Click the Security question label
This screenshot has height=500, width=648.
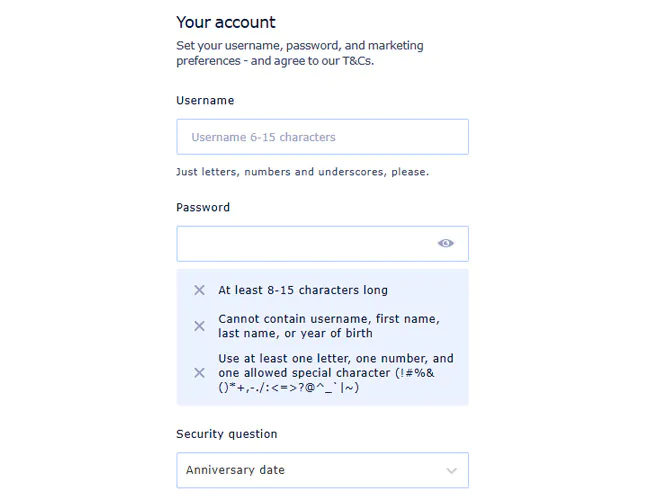point(227,434)
